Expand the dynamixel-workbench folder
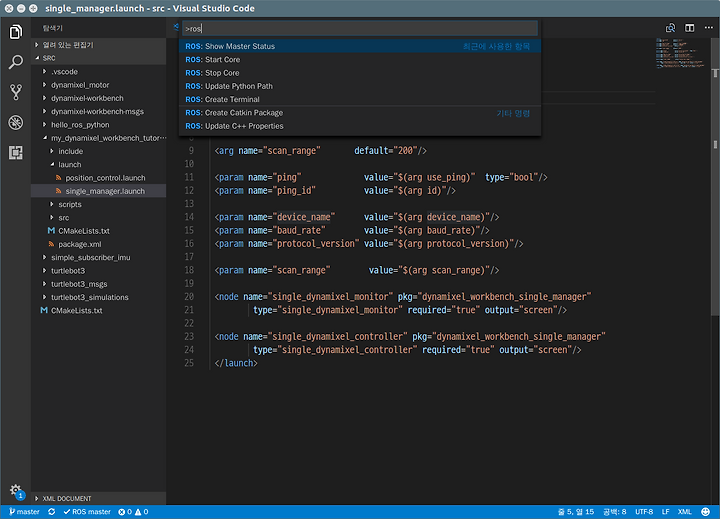This screenshot has width=720, height=519. pos(98,98)
